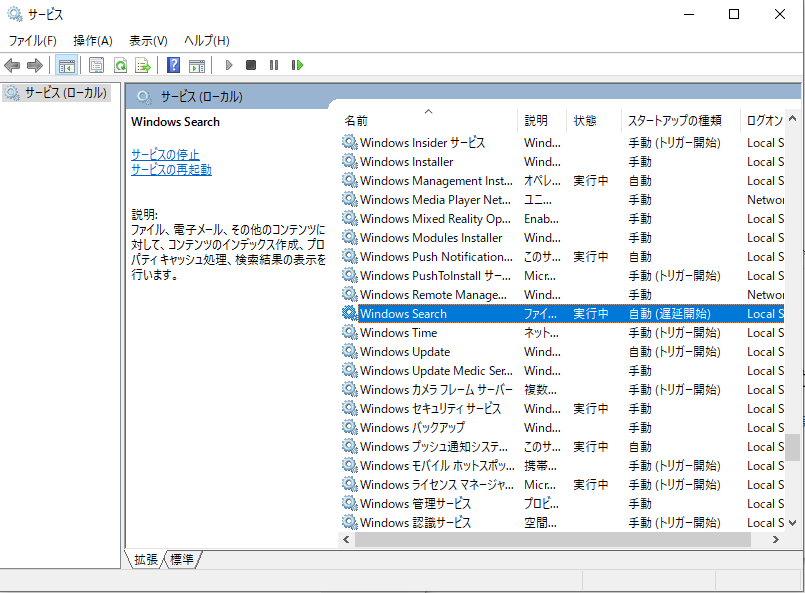This screenshot has height=593, width=805.
Task: Stop the service using square icon
Action: [x=253, y=65]
